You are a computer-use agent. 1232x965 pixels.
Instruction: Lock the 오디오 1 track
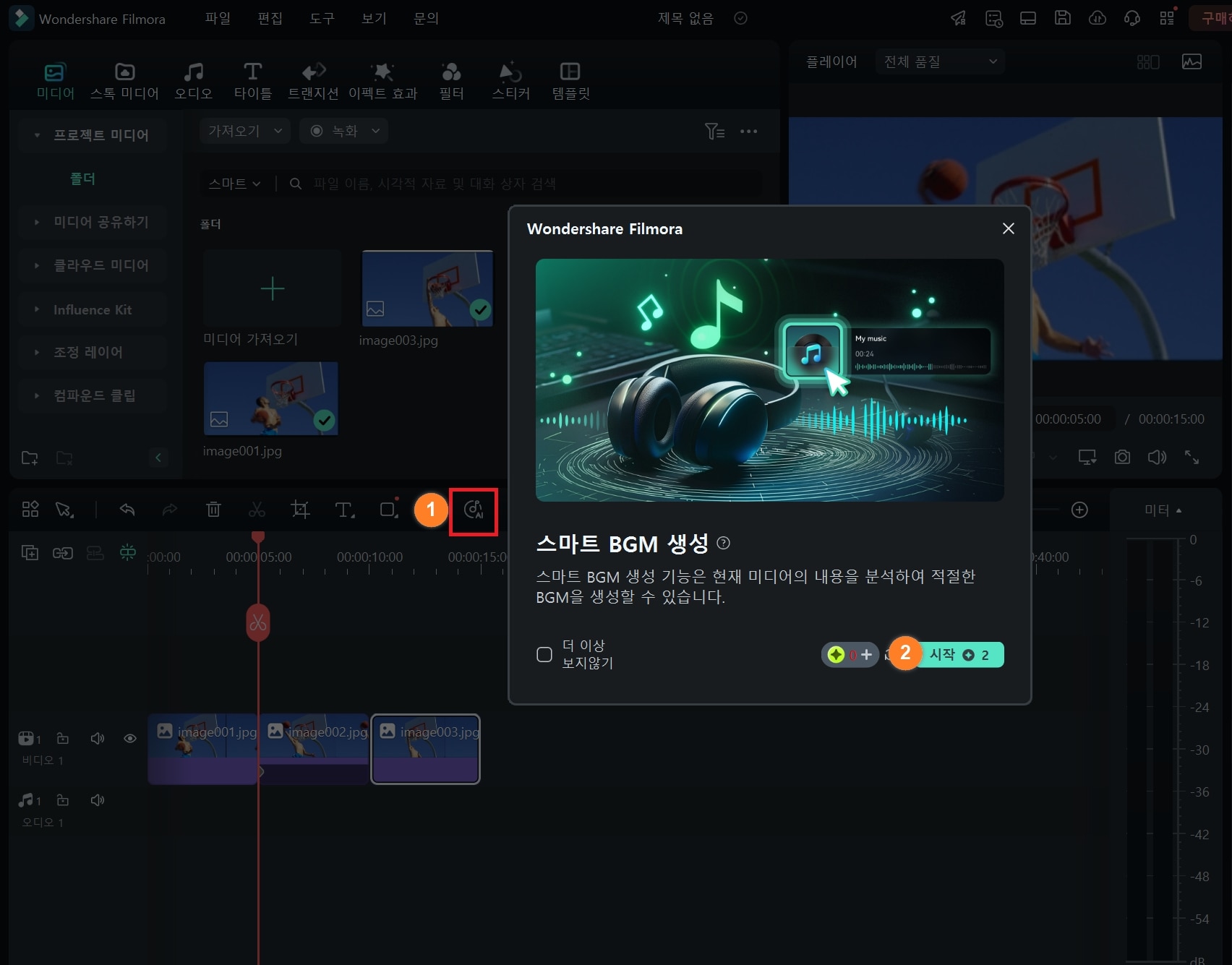[63, 800]
